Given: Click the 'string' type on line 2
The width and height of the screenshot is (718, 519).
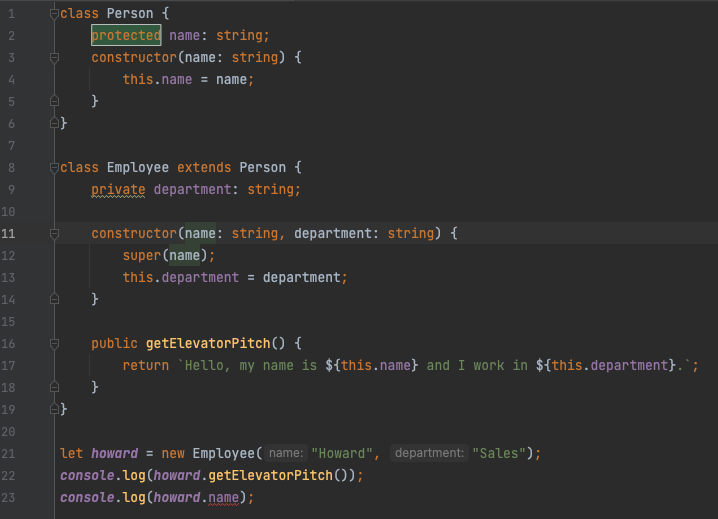Looking at the screenshot, I should point(239,35).
